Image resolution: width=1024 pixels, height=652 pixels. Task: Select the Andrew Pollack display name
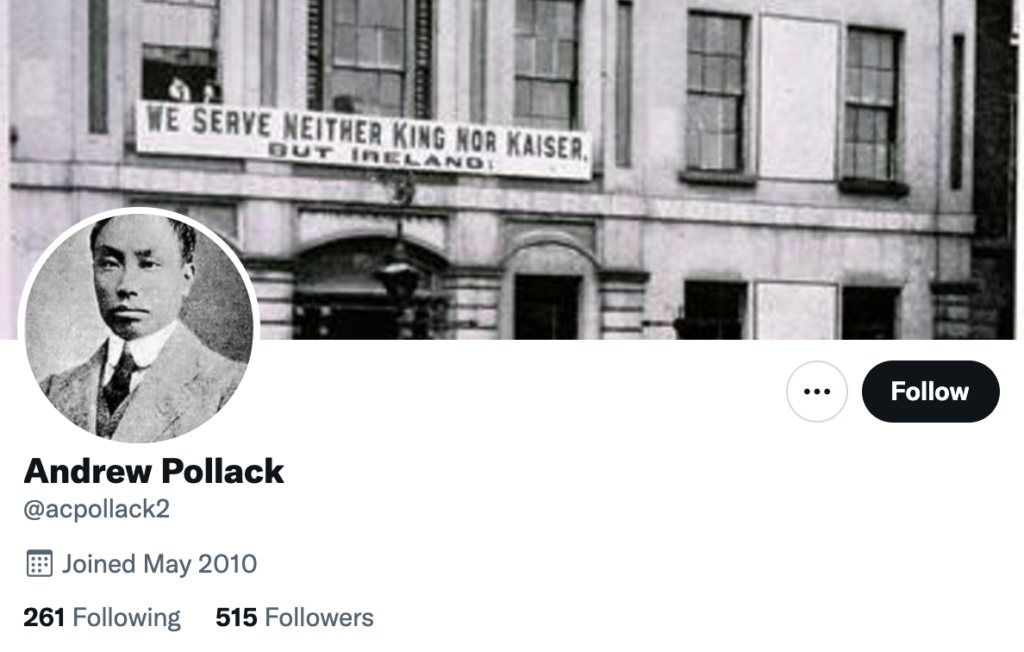pos(154,470)
